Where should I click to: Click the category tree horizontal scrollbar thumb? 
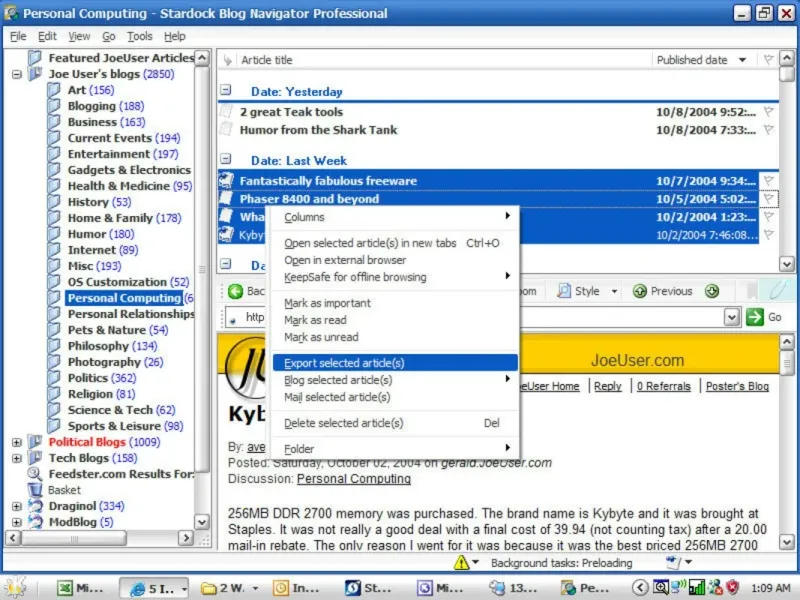coord(74,538)
